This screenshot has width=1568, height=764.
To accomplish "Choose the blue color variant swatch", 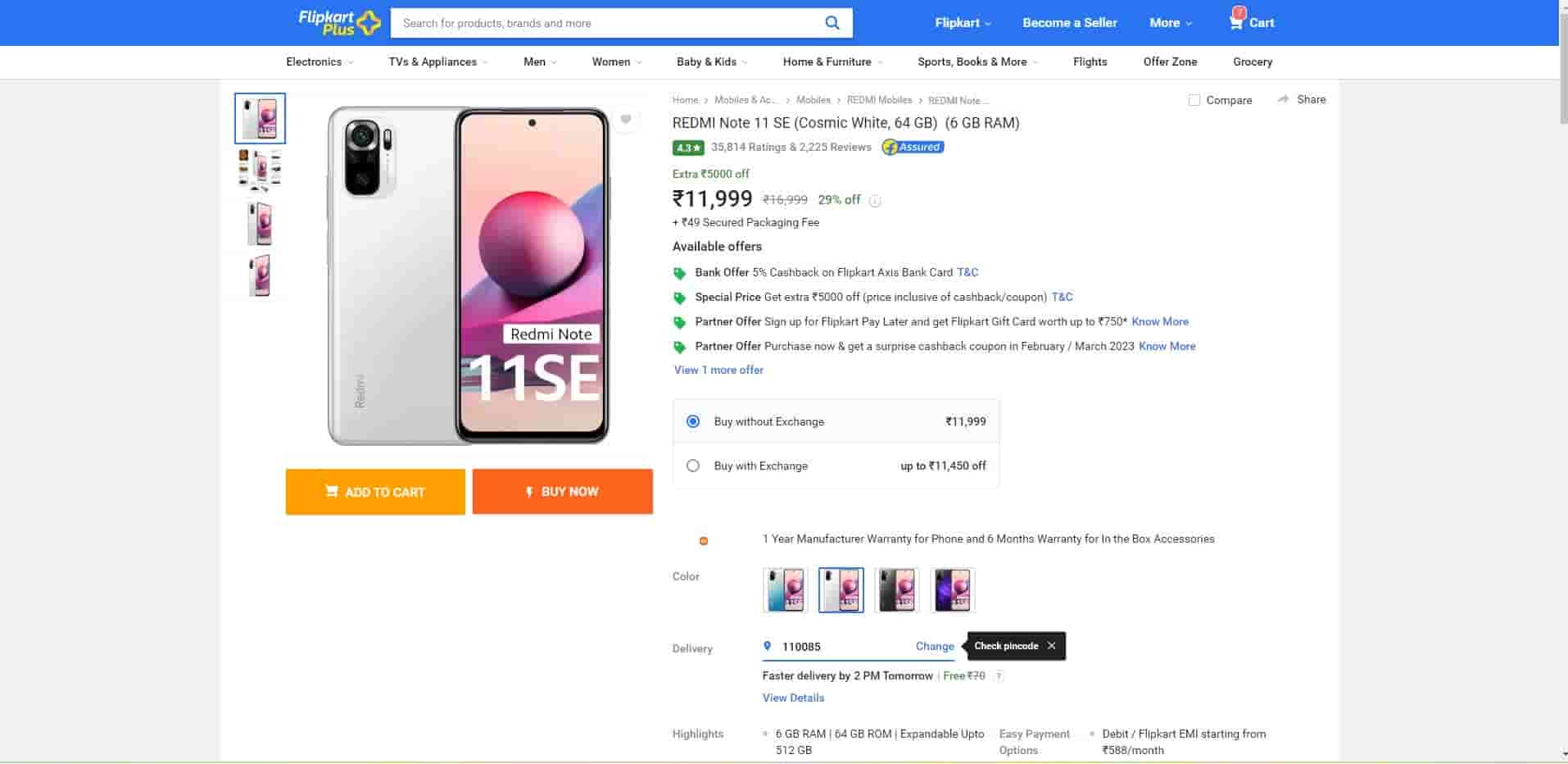I will [x=785, y=590].
